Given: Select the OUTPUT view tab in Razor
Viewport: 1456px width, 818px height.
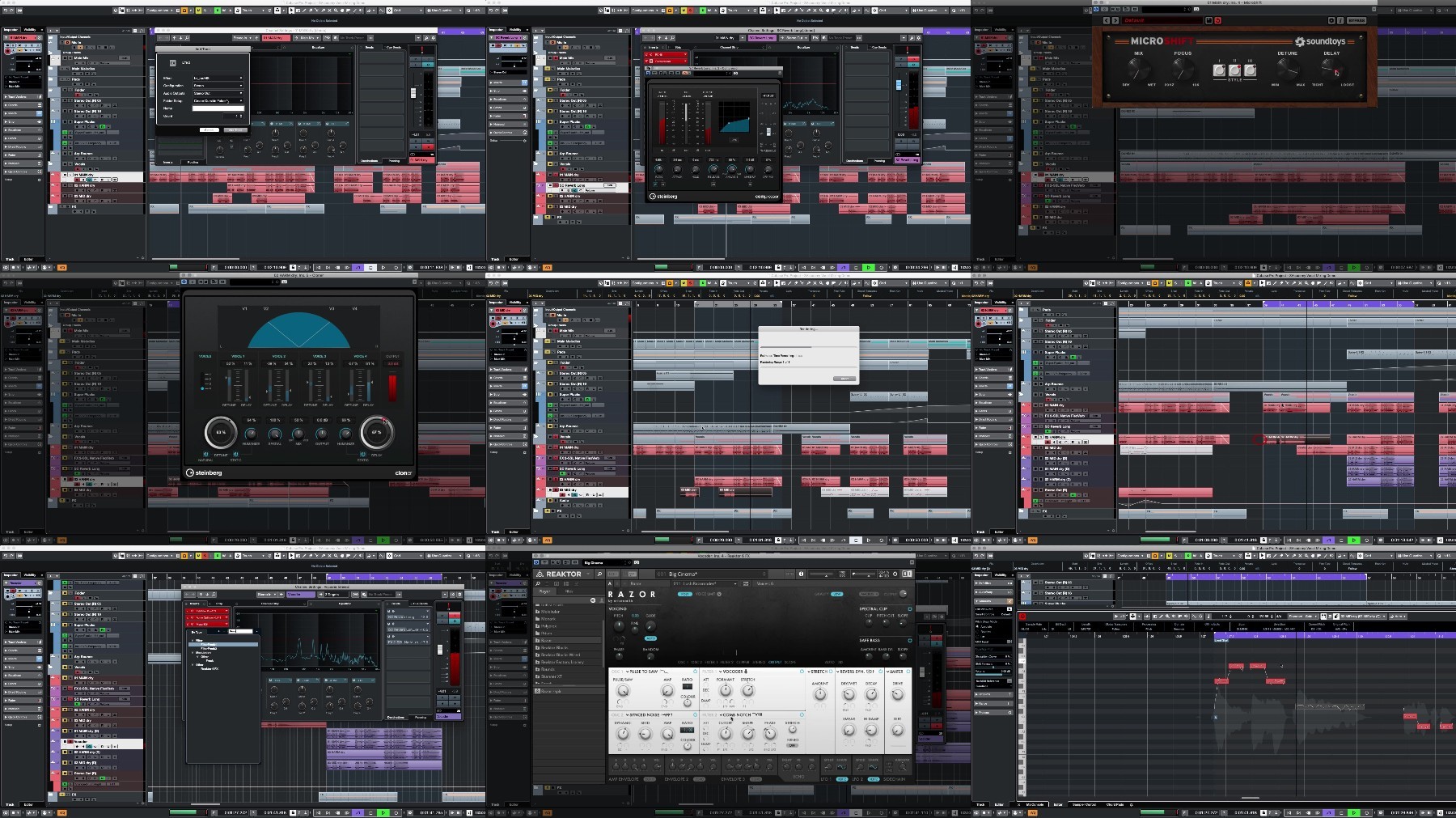Looking at the screenshot, I should click(775, 662).
